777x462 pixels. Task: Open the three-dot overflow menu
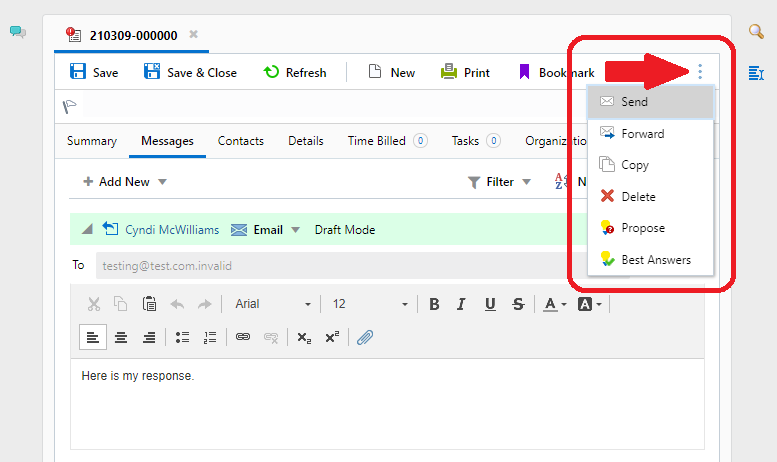tap(700, 71)
